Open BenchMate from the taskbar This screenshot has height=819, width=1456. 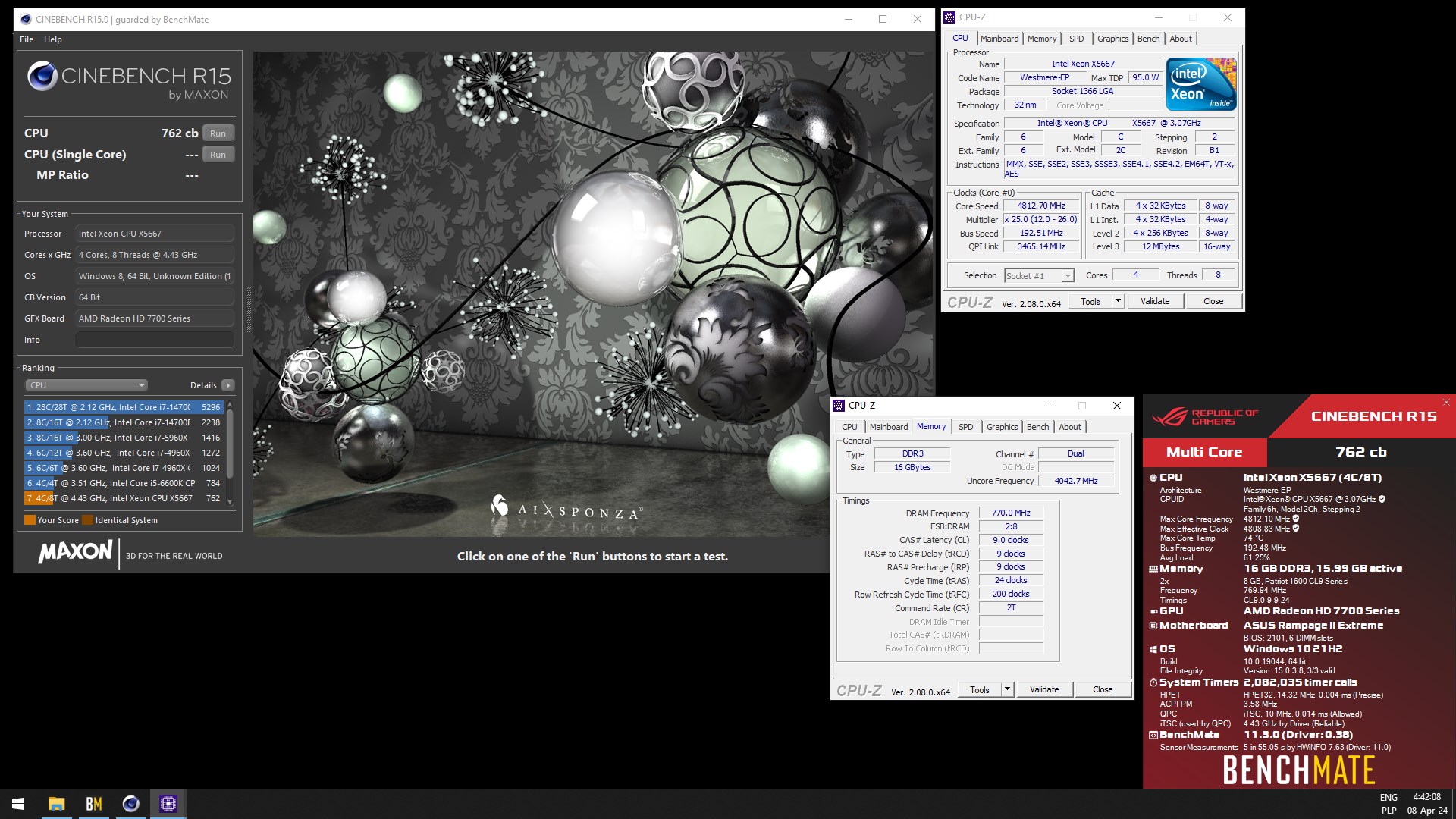pyautogui.click(x=93, y=804)
